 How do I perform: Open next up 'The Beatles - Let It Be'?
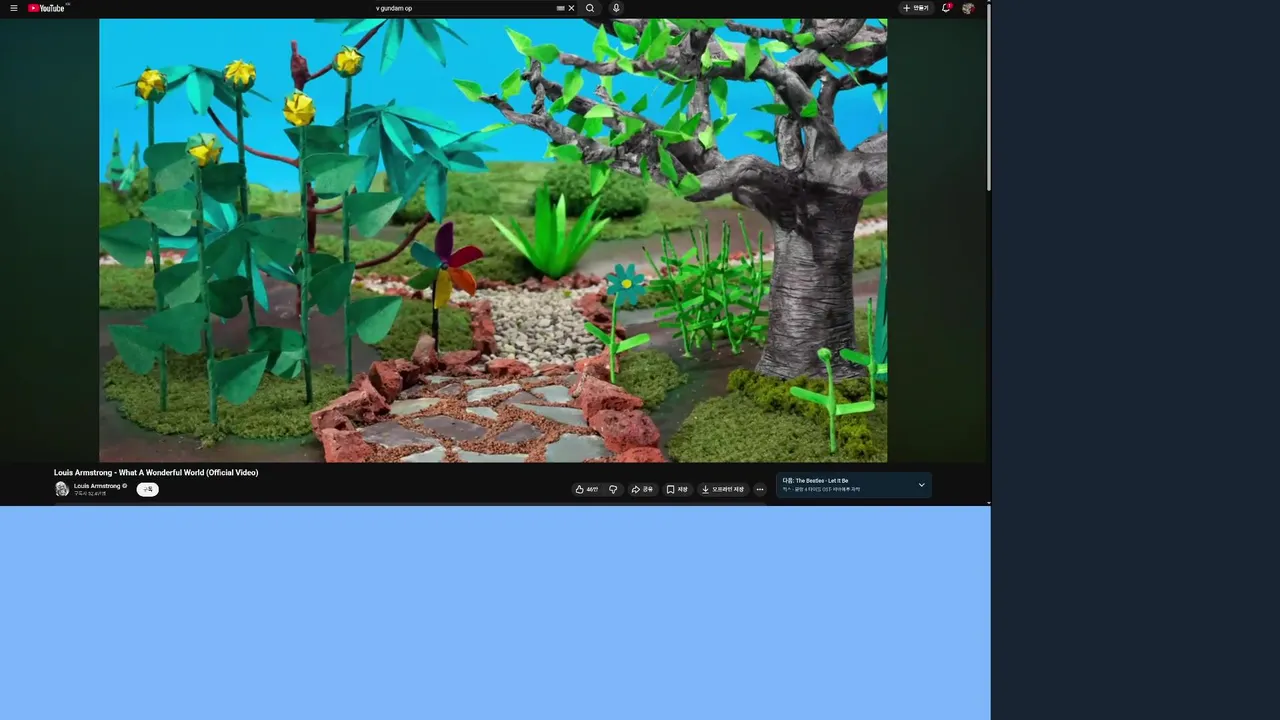coord(815,481)
